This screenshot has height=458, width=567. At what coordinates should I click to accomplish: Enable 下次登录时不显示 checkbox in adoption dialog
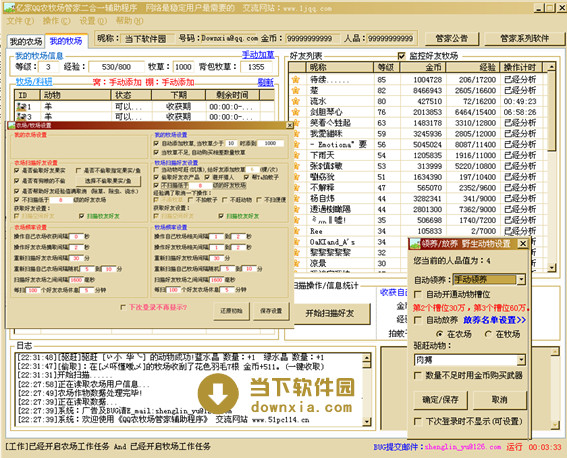tap(418, 421)
